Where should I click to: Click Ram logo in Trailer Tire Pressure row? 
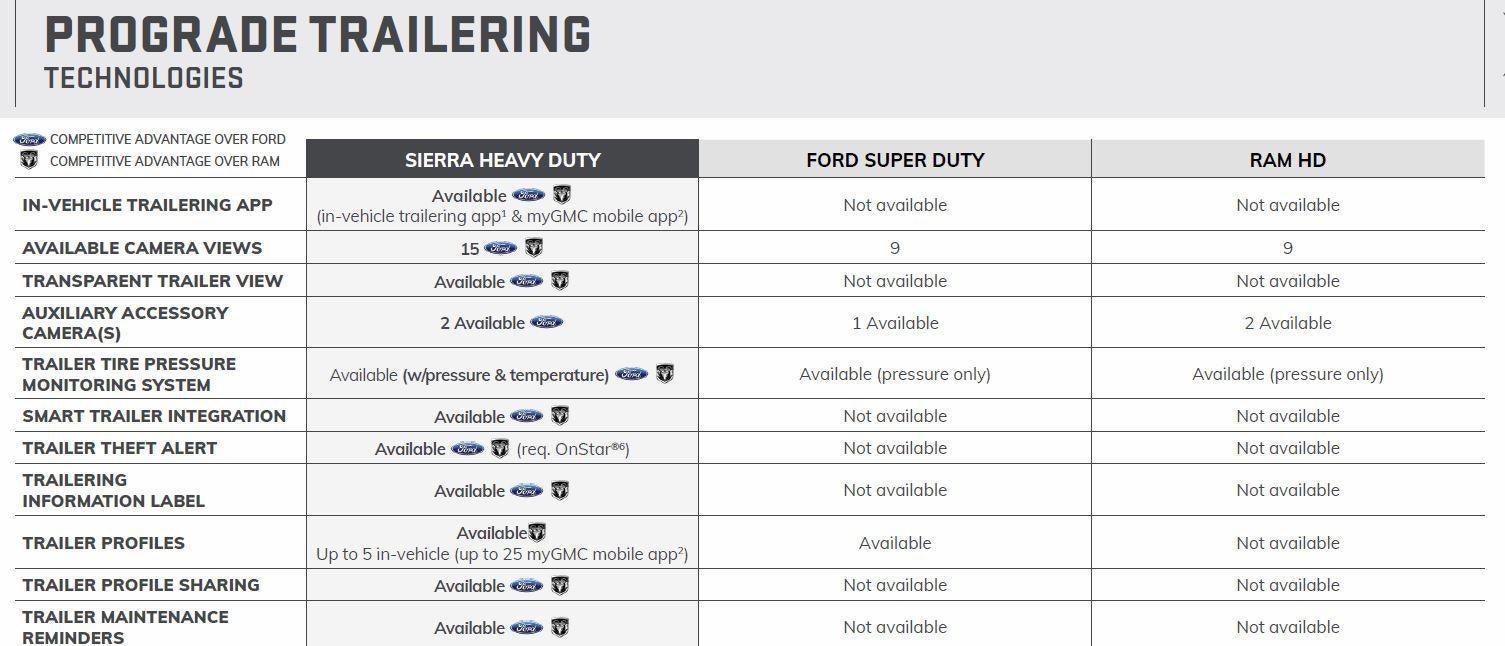tap(665, 374)
